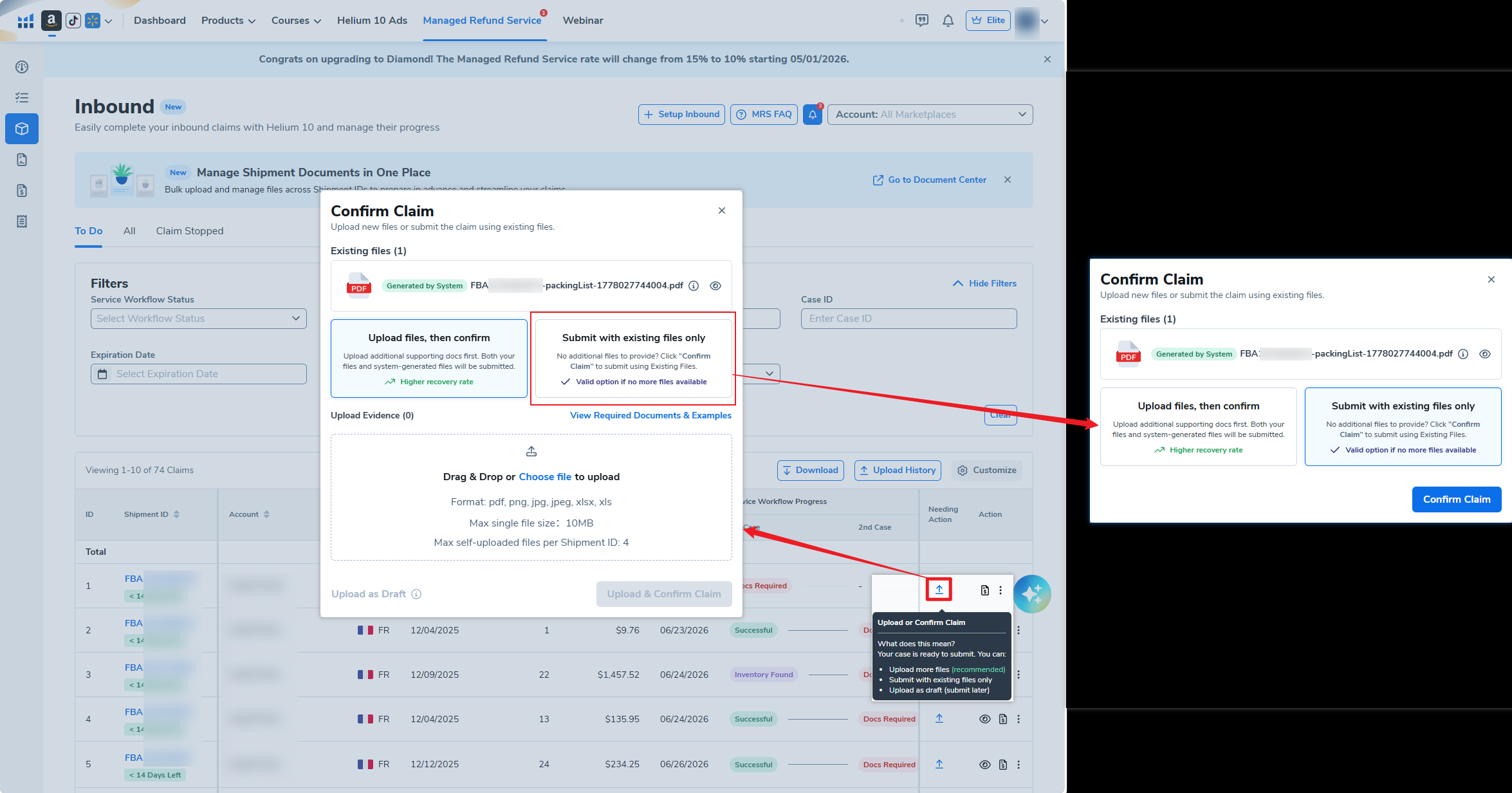Image resolution: width=1512 pixels, height=793 pixels.
Task: Click the upload arrow icon in claim row 1
Action: click(939, 590)
